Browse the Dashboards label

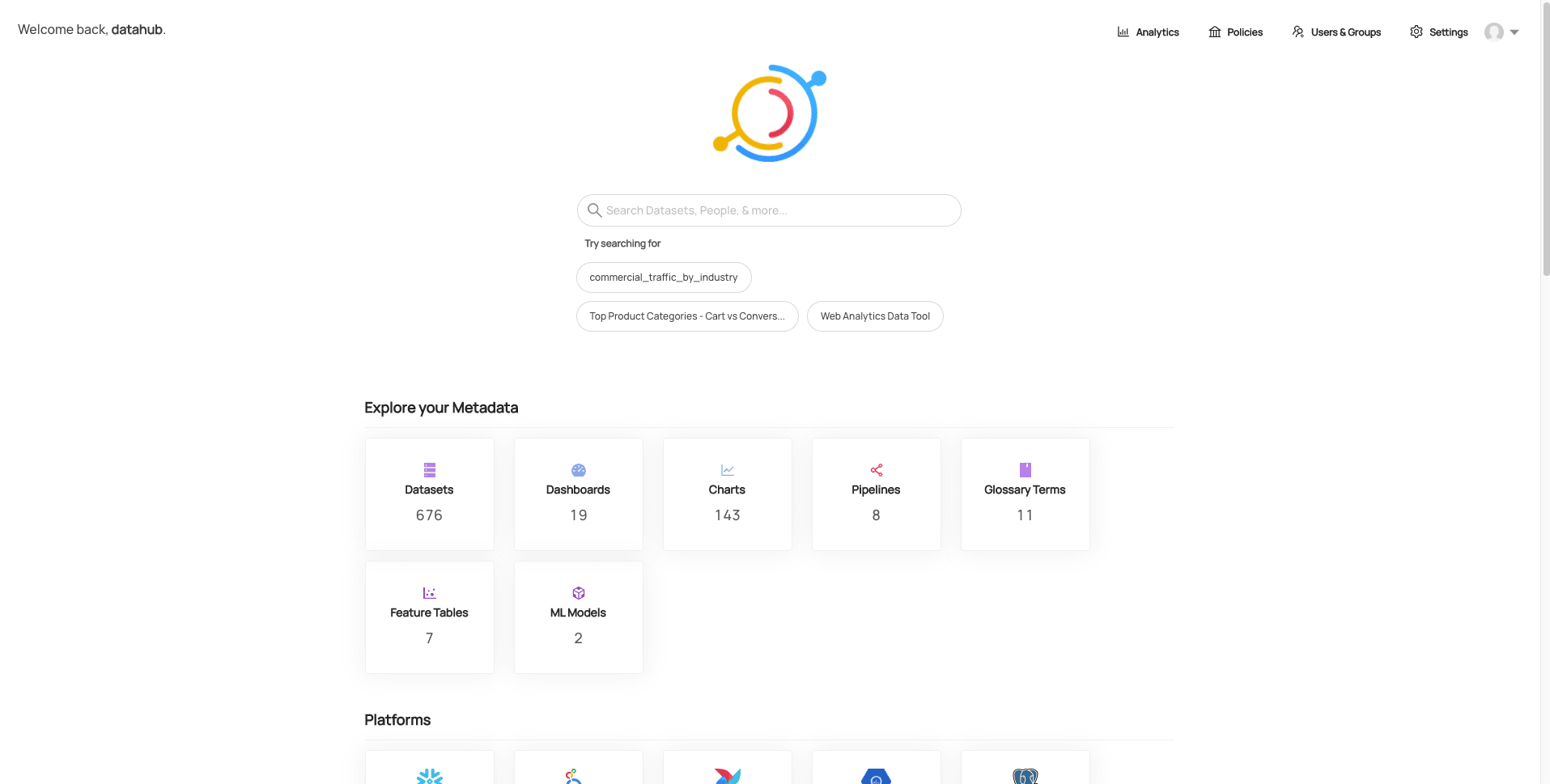[578, 489]
